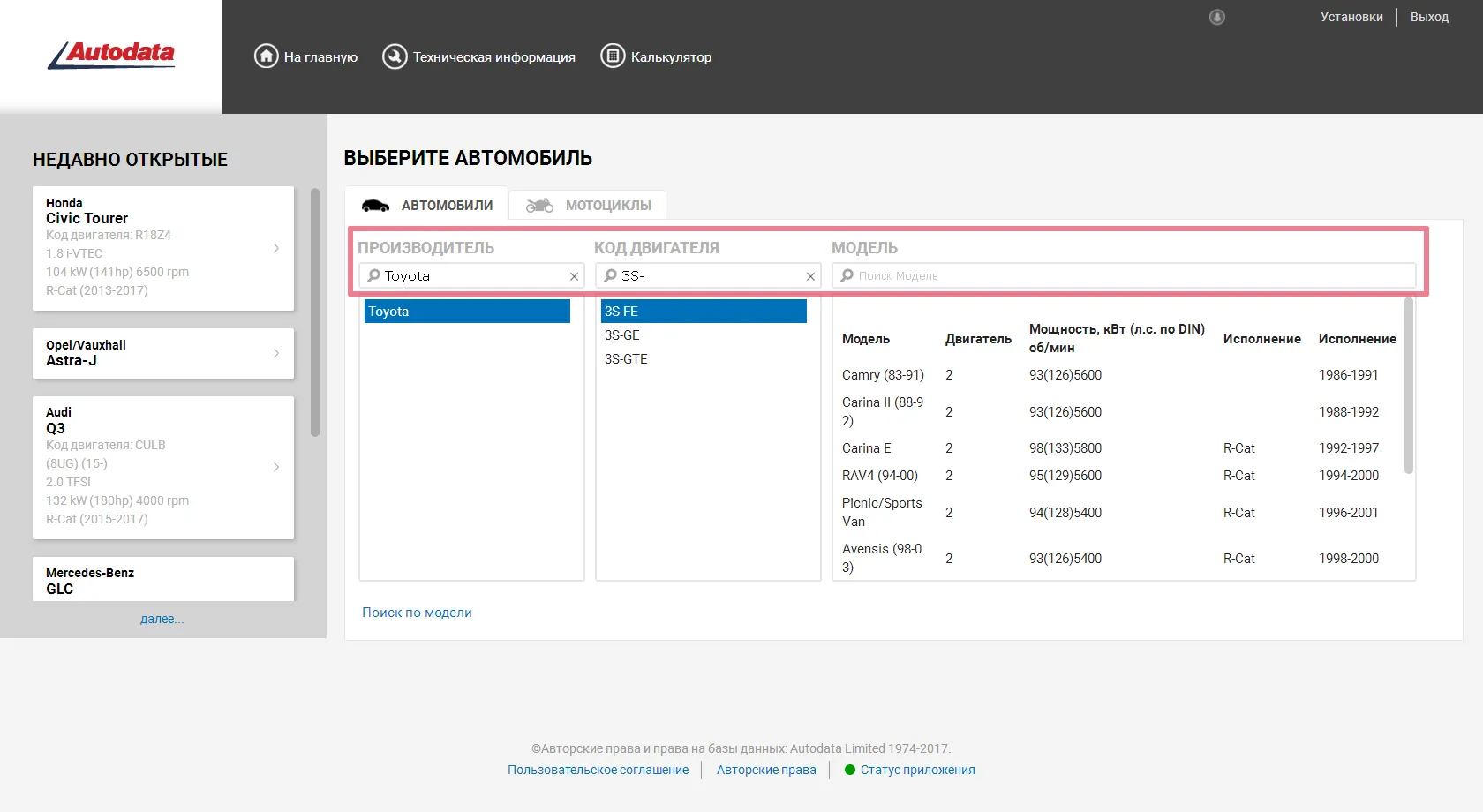Click the magnifier icon in model search

[x=847, y=275]
